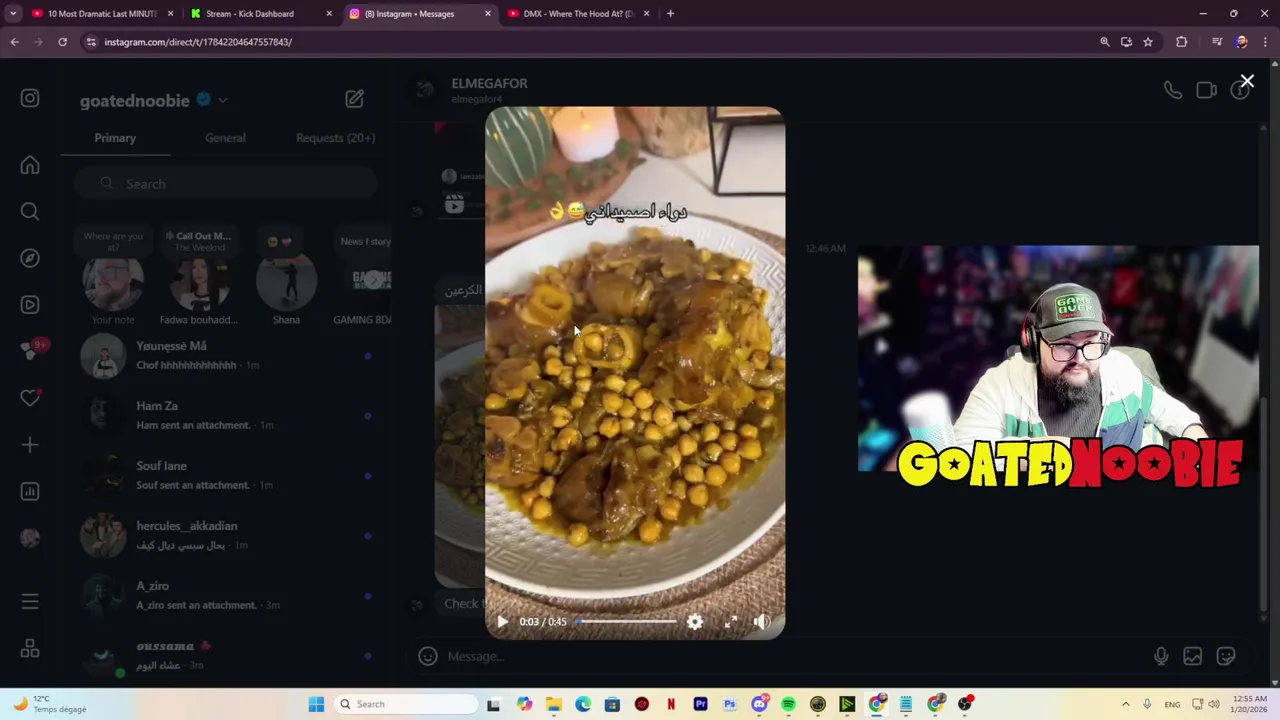The height and width of the screenshot is (720, 1280).
Task: Open the Reels icon in the sidebar
Action: [x=30, y=305]
